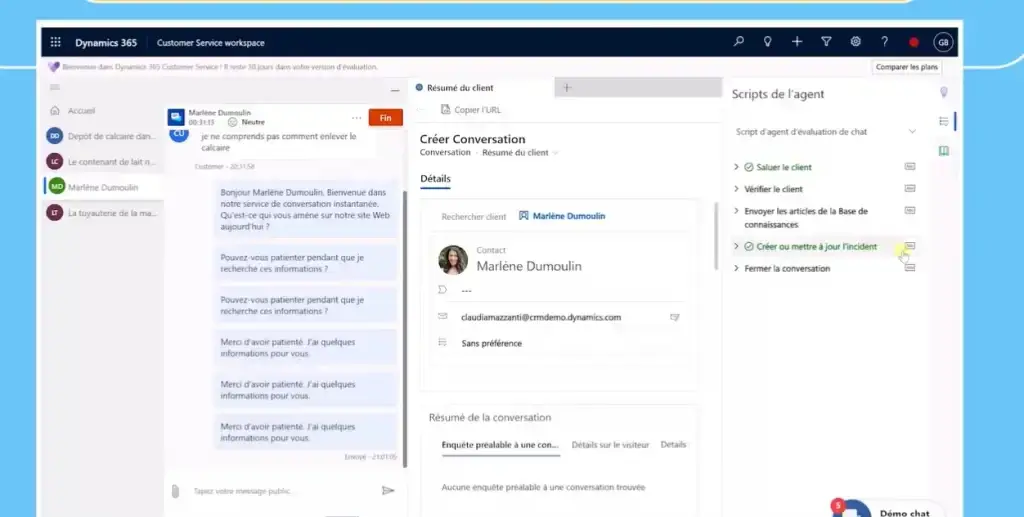Switch to Détails sur le visiteur tab
1024x517 pixels.
(611, 445)
